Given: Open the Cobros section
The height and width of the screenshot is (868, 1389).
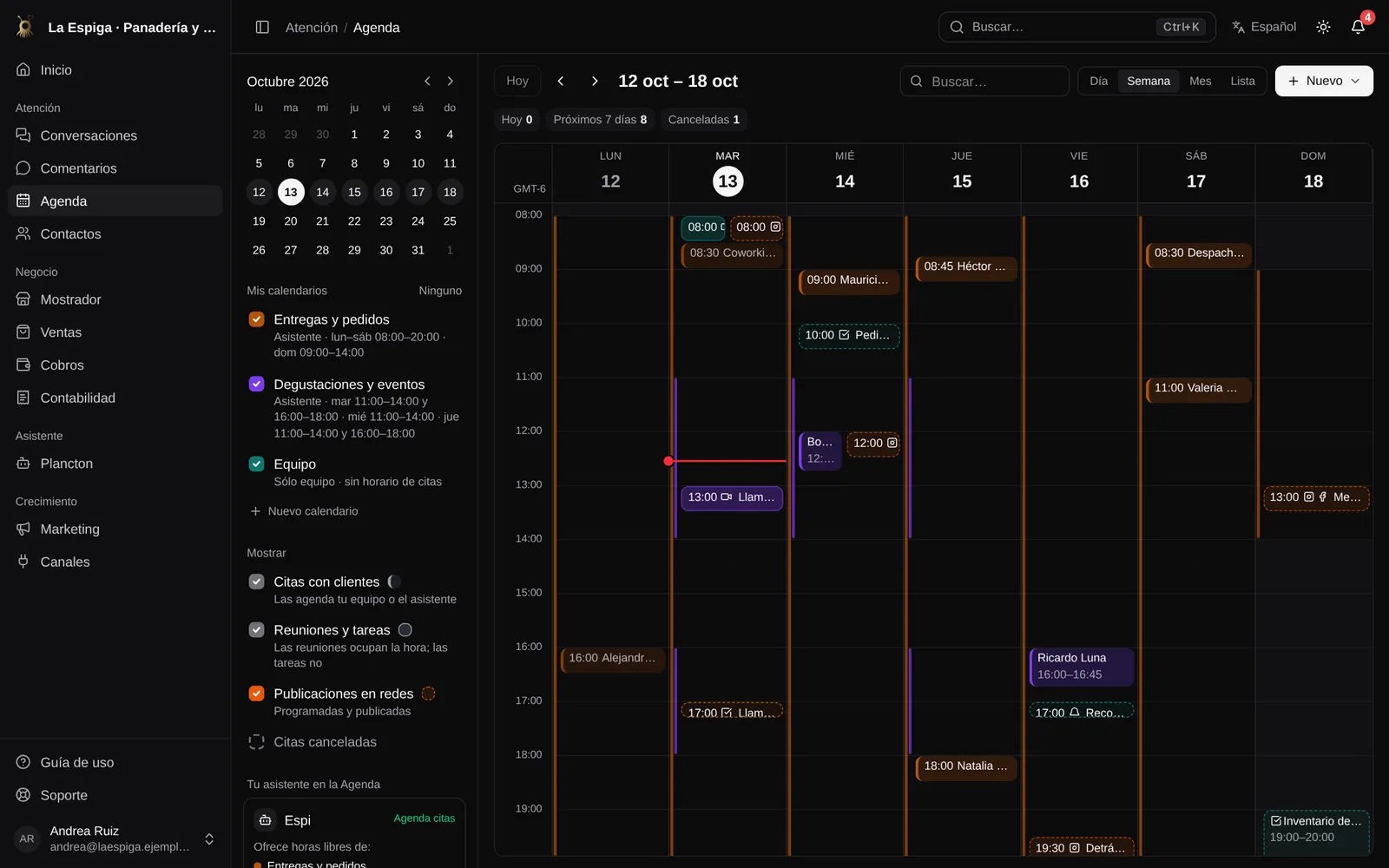Looking at the screenshot, I should pyautogui.click(x=115, y=365).
